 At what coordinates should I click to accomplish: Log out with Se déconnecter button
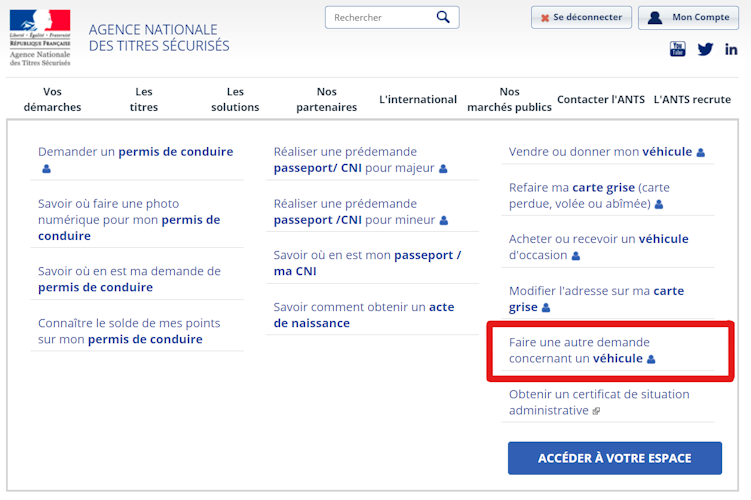(581, 17)
